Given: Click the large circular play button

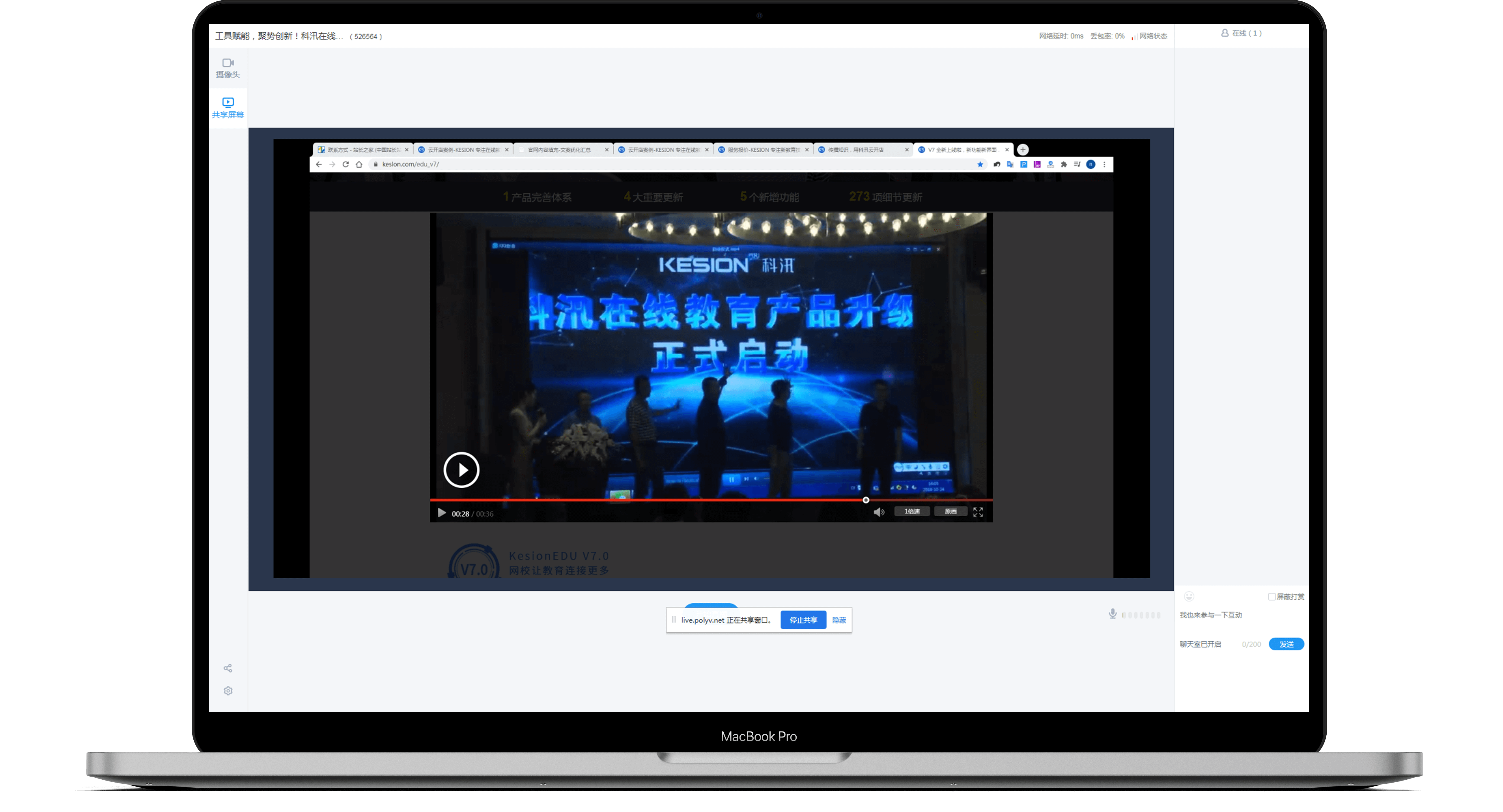Looking at the screenshot, I should coord(461,469).
